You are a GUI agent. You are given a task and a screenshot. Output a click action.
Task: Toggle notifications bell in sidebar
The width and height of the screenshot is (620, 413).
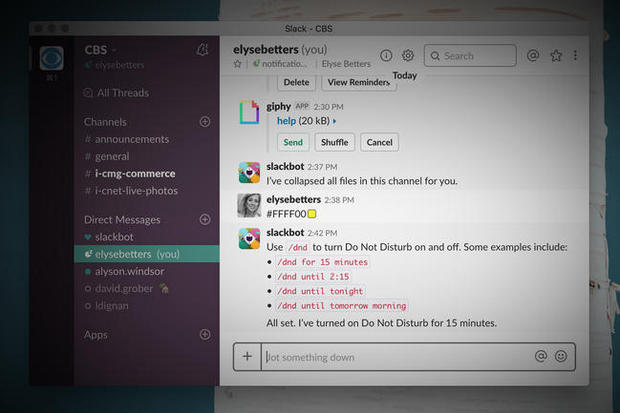[202, 49]
